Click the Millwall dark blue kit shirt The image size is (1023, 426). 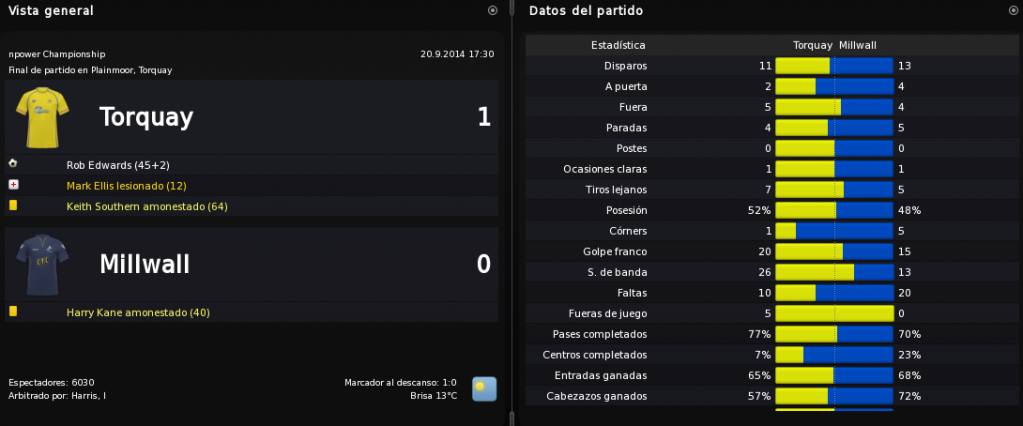[x=42, y=265]
